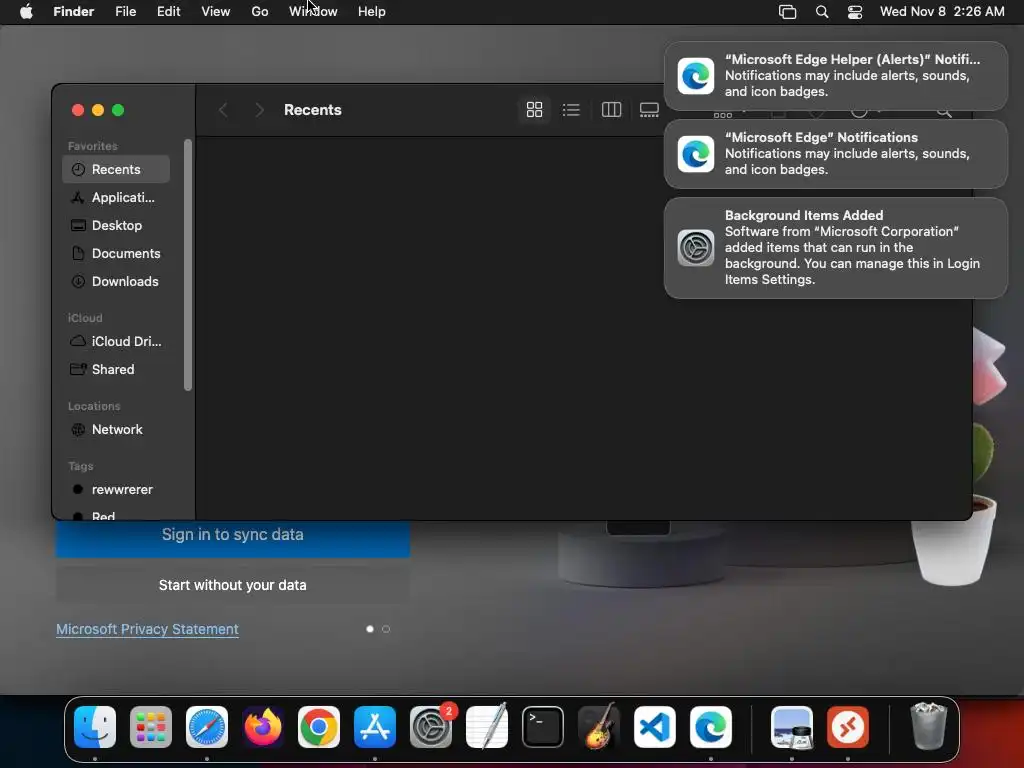Open Finder from the Dock
The width and height of the screenshot is (1024, 768).
pos(95,727)
